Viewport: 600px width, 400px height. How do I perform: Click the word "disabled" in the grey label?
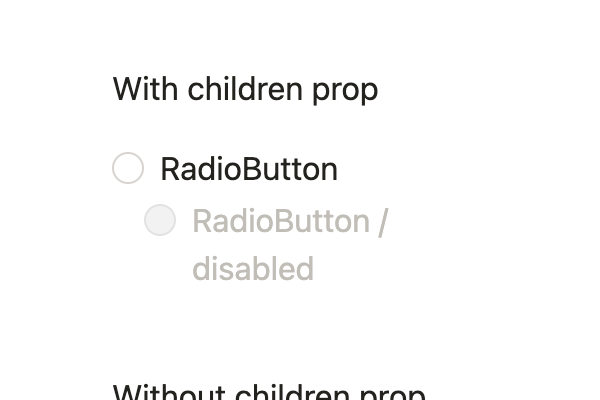[253, 269]
